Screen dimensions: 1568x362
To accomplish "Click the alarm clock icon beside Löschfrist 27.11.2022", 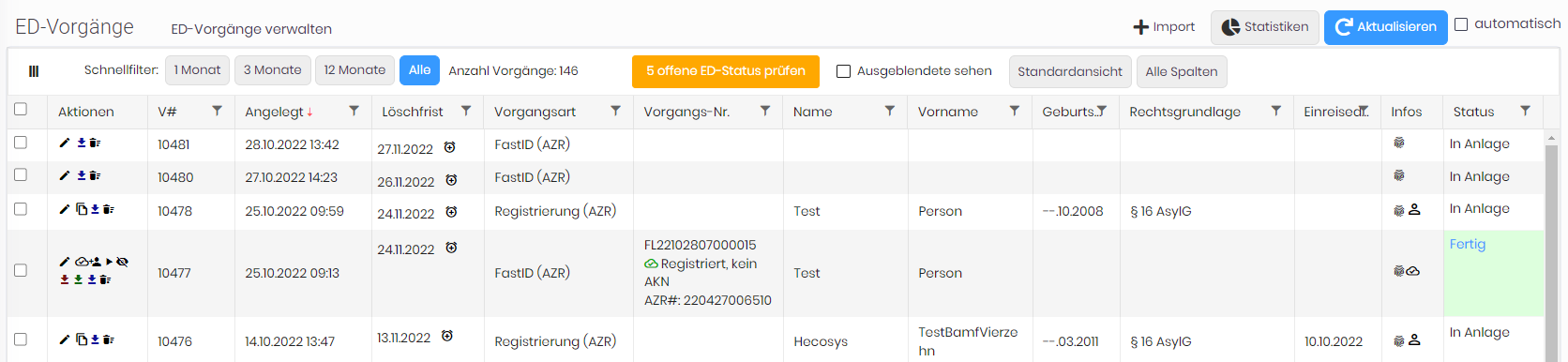I will pyautogui.click(x=449, y=147).
